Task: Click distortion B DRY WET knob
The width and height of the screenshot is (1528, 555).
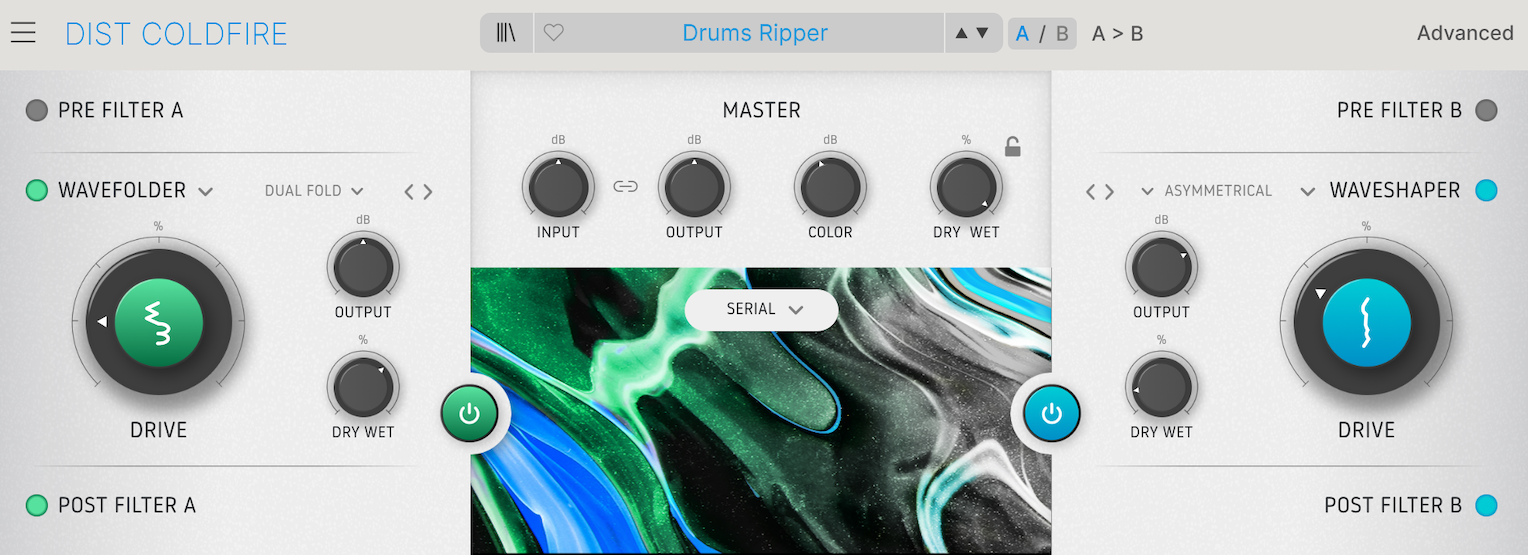Action: pyautogui.click(x=1161, y=387)
